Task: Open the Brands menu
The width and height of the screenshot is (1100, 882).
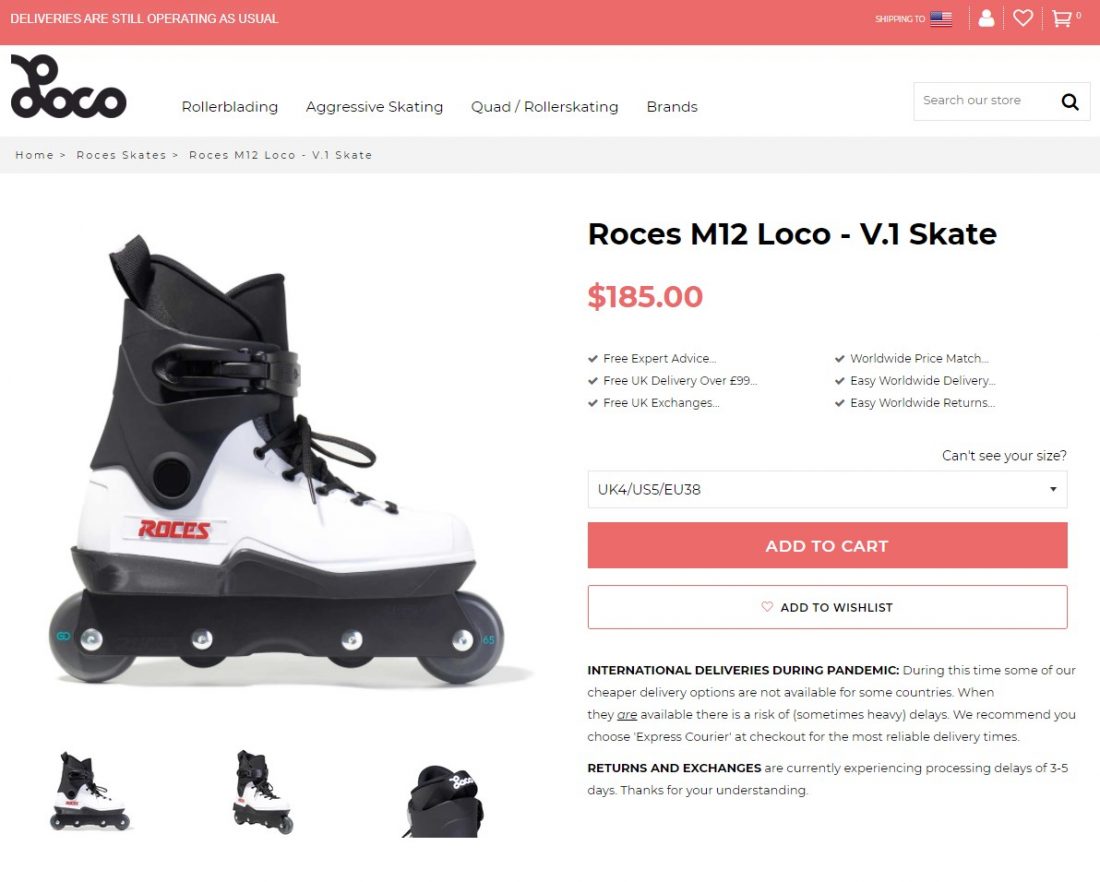Action: pyautogui.click(x=672, y=107)
